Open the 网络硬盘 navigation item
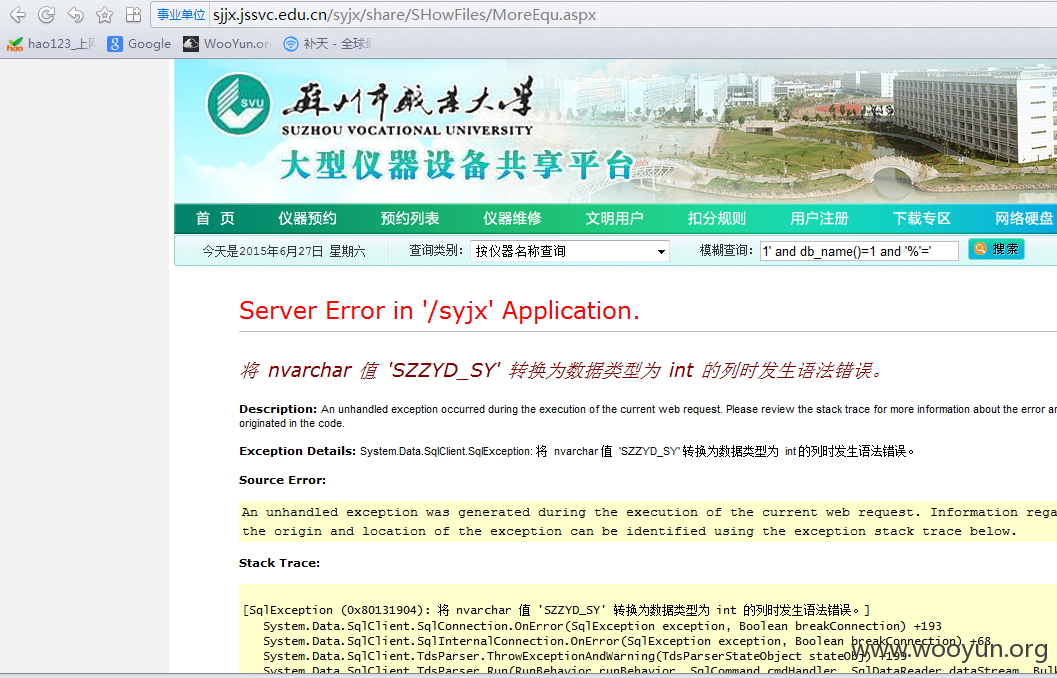The image size is (1057, 678). (x=1024, y=218)
